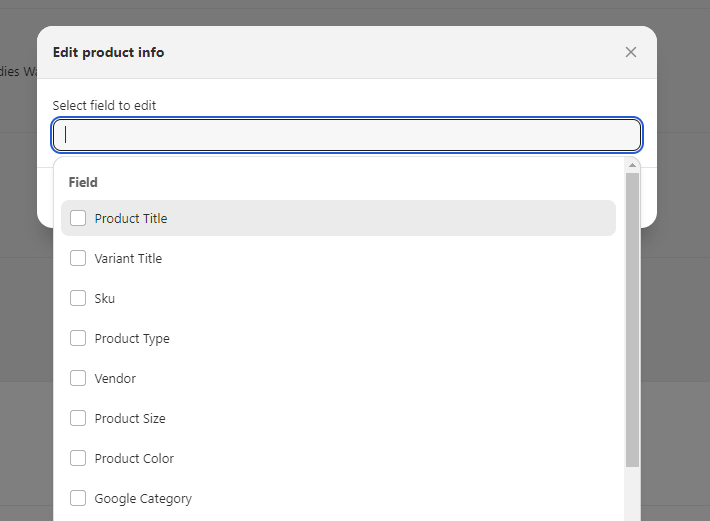710x521 pixels.
Task: Pick the Sku label in list
Action: [105, 298]
